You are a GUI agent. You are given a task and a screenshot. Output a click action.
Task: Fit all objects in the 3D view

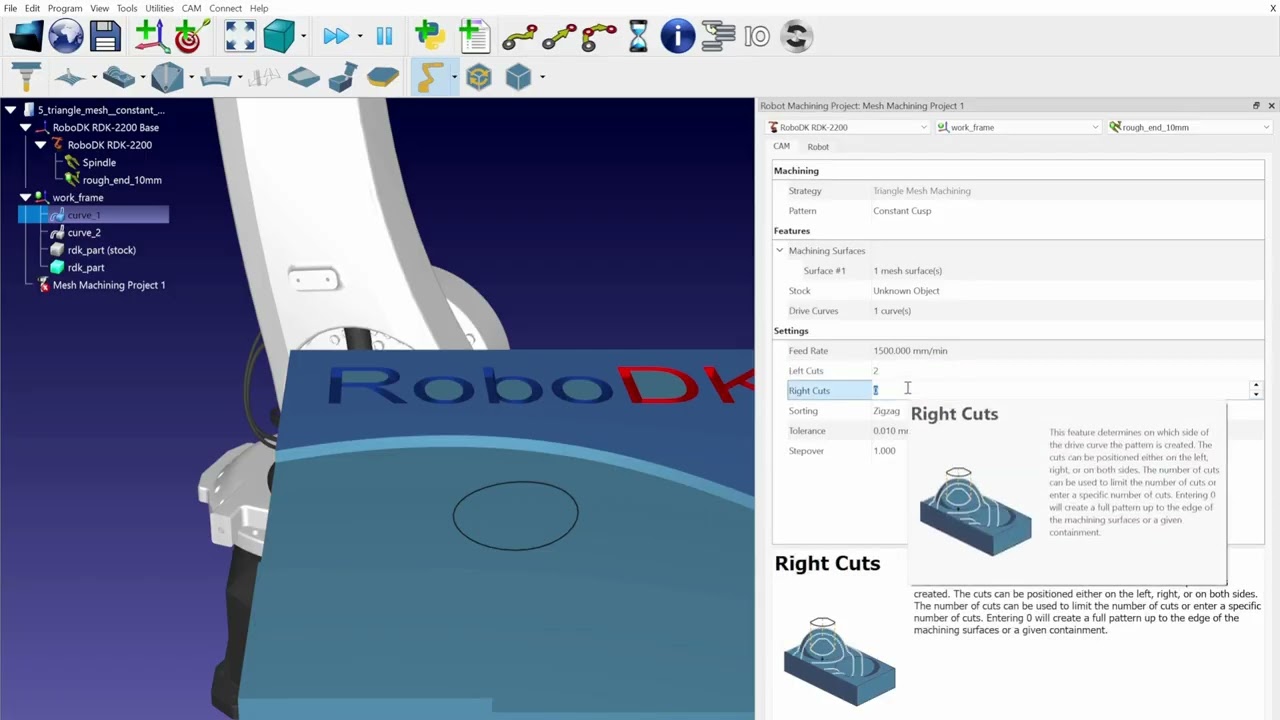click(x=240, y=37)
